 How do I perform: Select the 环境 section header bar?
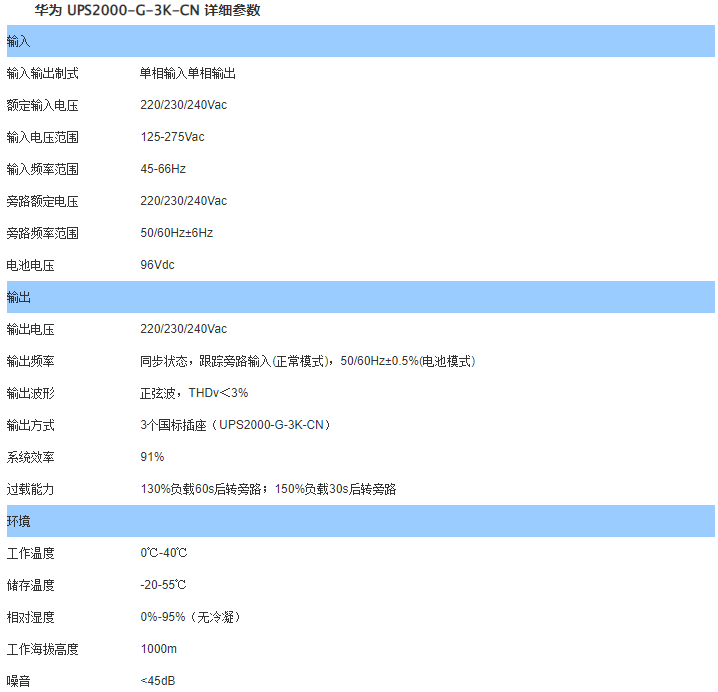[359, 522]
